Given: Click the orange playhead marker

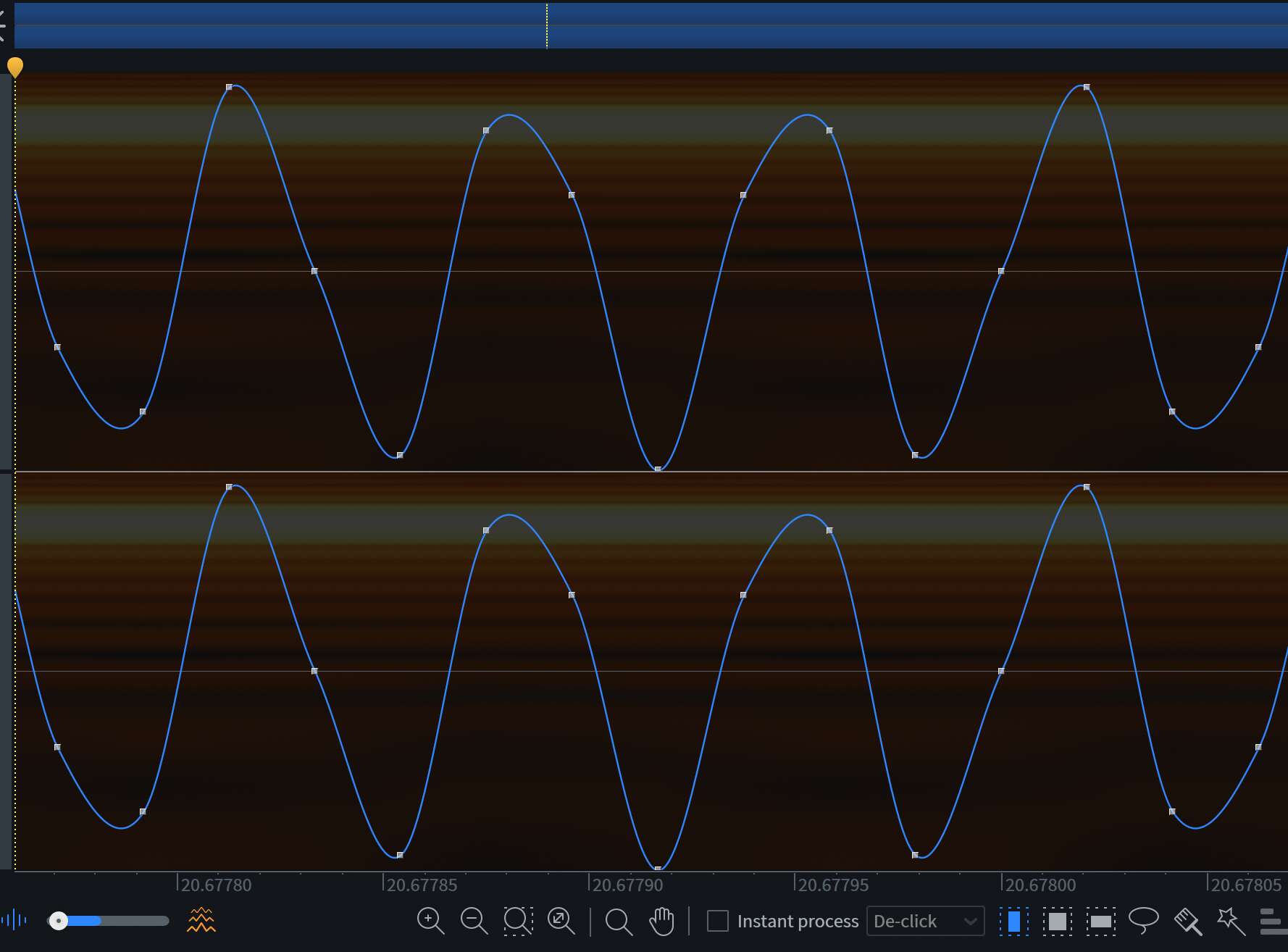Looking at the screenshot, I should point(15,67).
